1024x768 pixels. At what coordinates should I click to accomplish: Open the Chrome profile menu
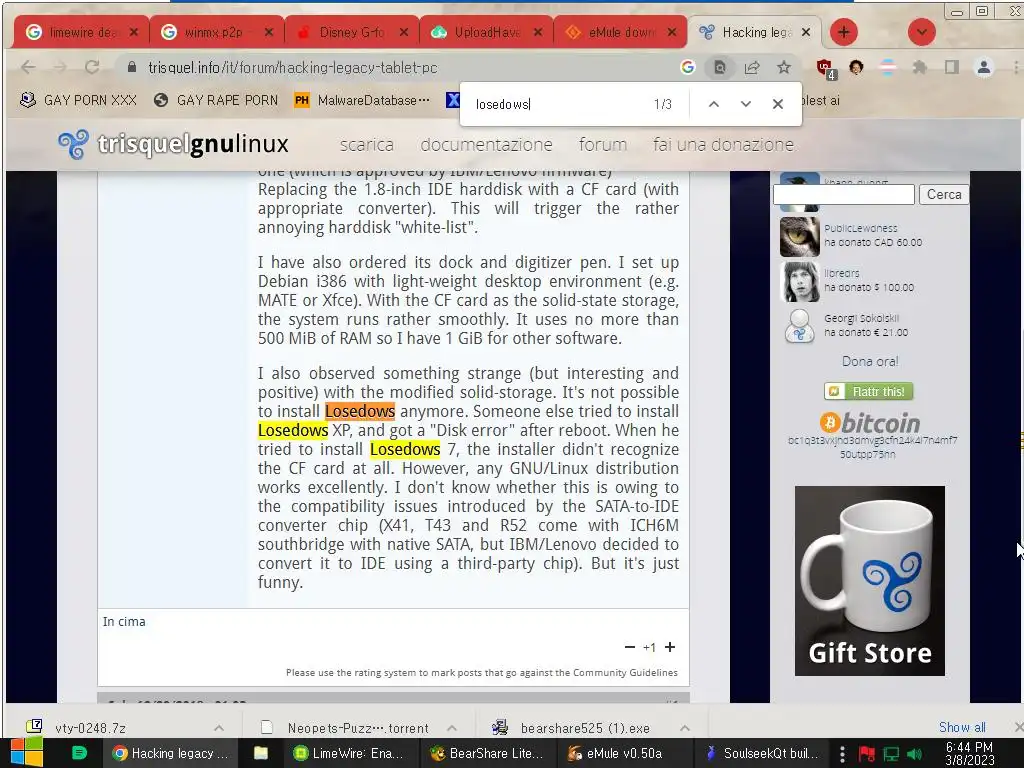point(984,67)
